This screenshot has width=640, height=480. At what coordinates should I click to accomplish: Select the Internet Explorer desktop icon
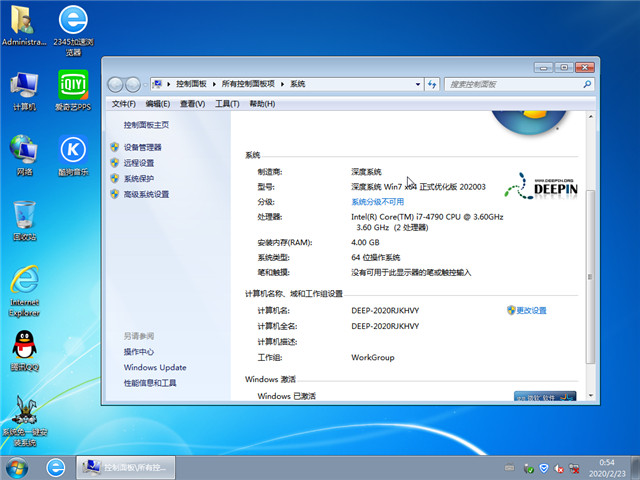point(24,291)
